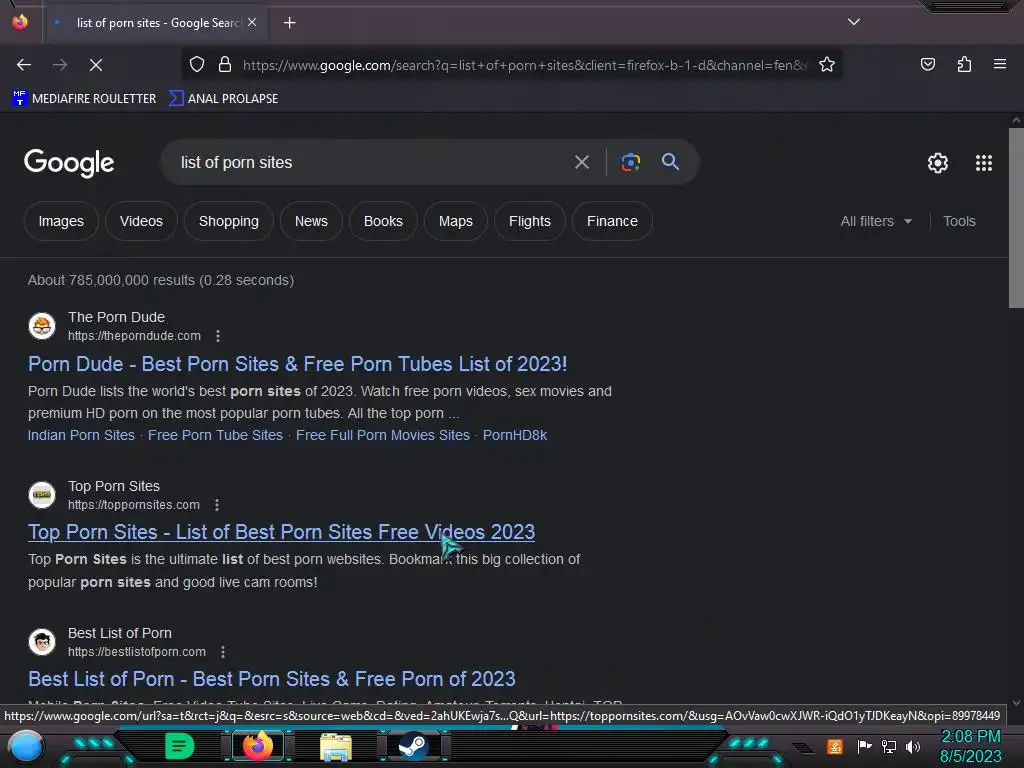Viewport: 1024px width, 768px height.
Task: Open the search Tools button
Action: [x=959, y=221]
